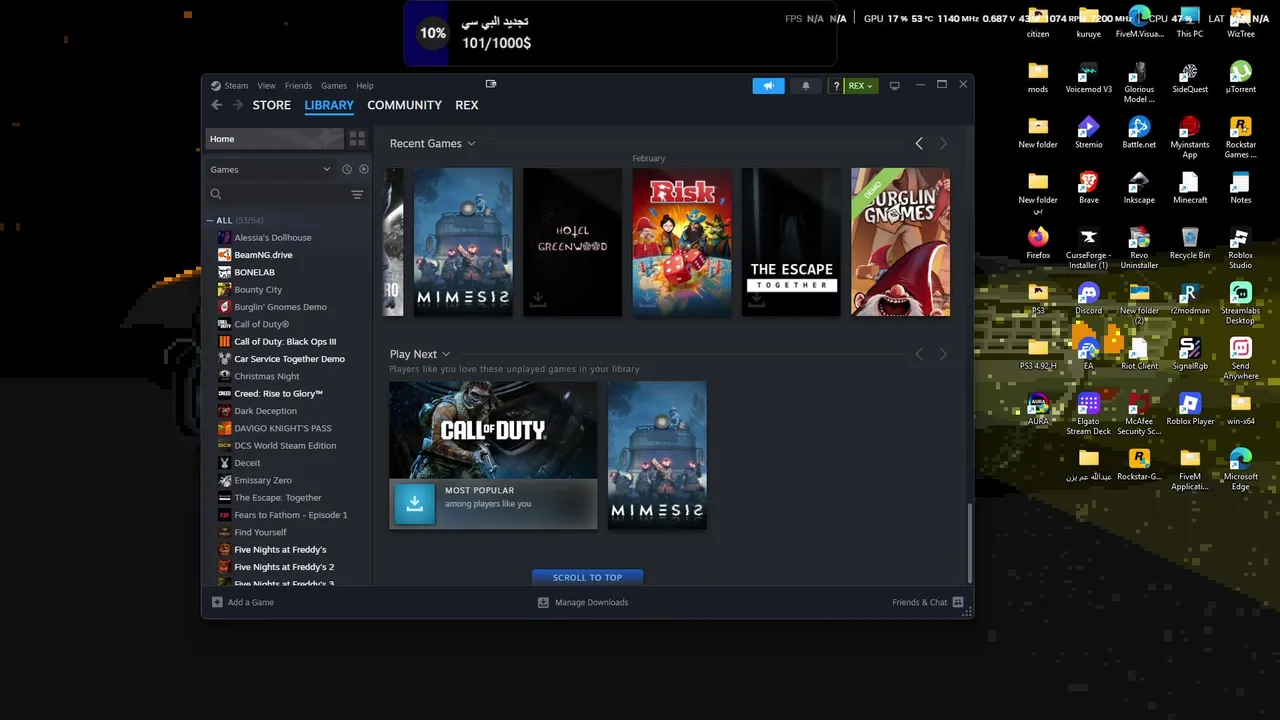Image resolution: width=1280 pixels, height=720 pixels.
Task: Expand the Recent Games shelf dropdown
Action: coord(471,144)
